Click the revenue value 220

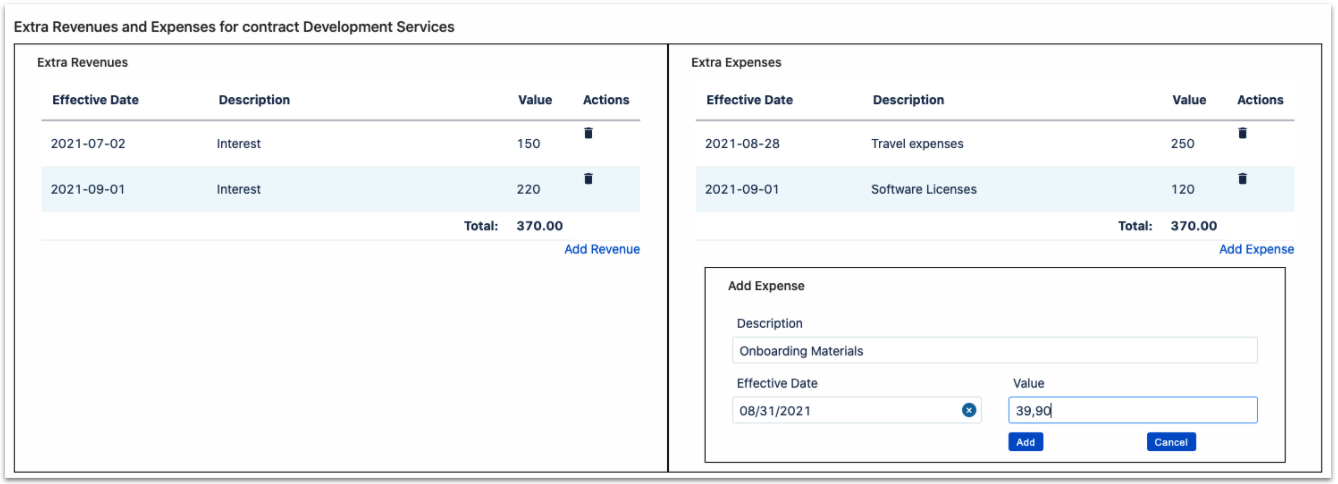pos(529,190)
